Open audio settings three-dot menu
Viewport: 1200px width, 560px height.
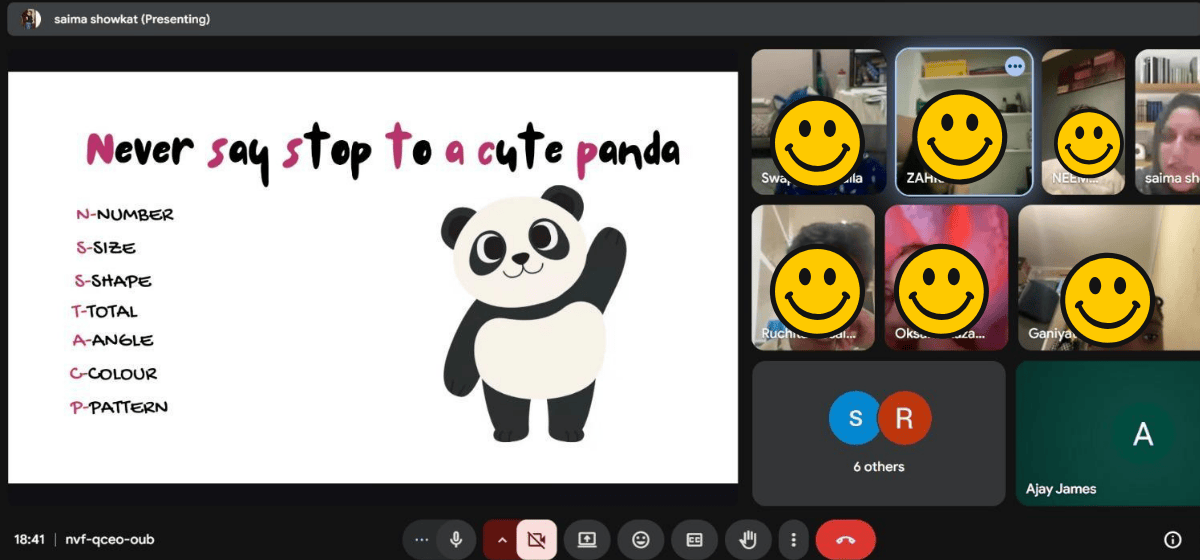(x=421, y=540)
